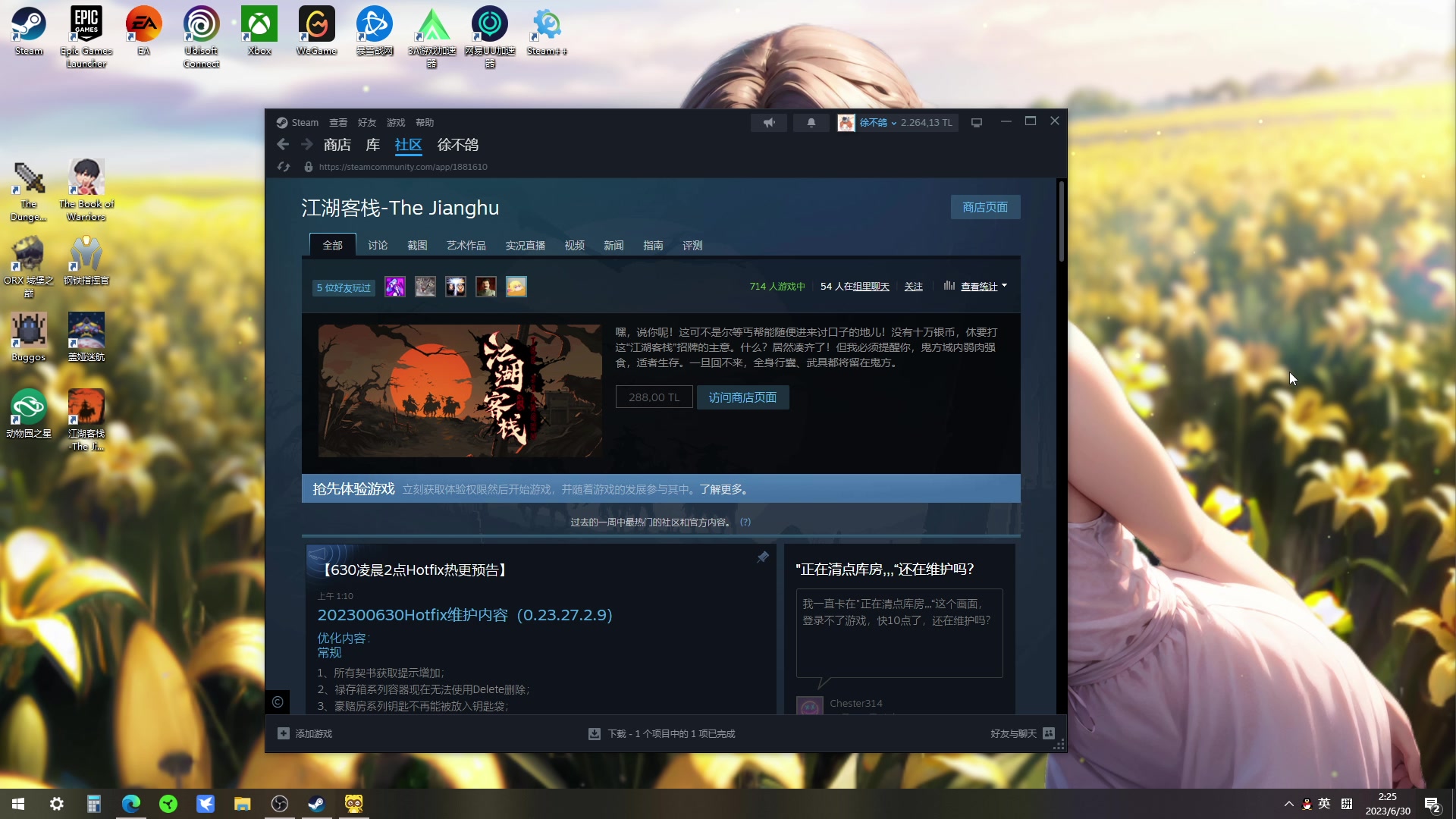Screen dimensions: 1456x819
Task: Click the first friend avatar thumbnail
Action: (x=395, y=287)
